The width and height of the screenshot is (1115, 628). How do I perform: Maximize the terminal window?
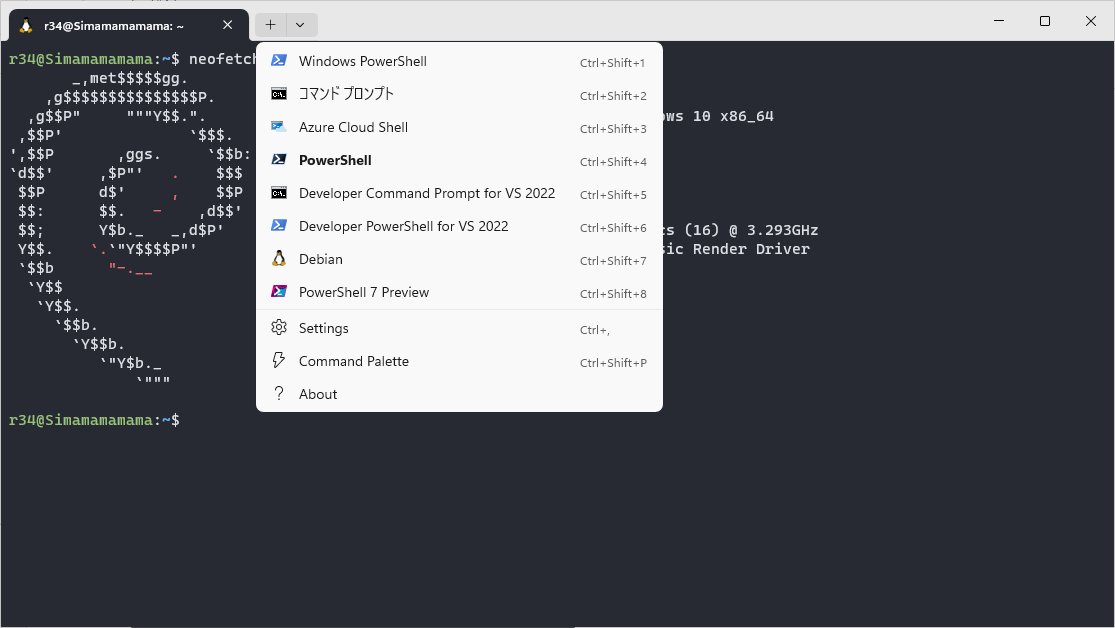1045,21
